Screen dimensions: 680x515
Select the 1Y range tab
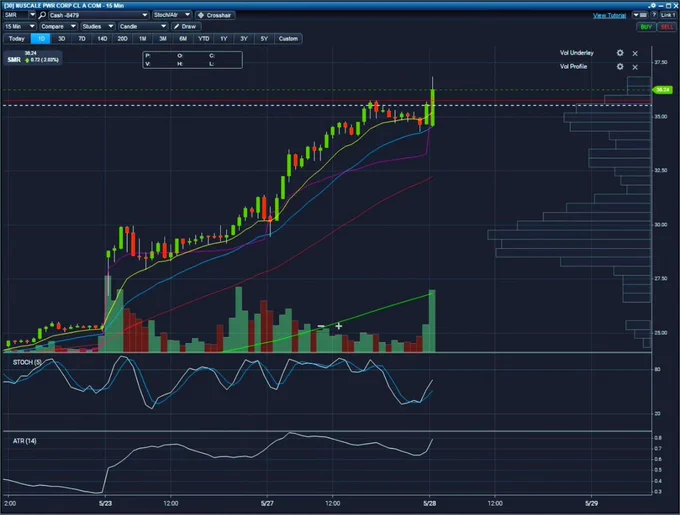(224, 39)
